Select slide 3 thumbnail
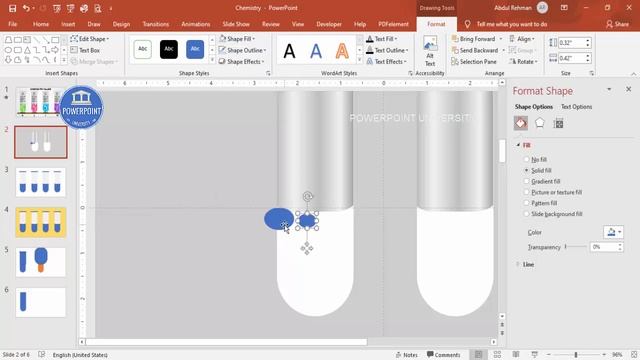 pos(40,182)
